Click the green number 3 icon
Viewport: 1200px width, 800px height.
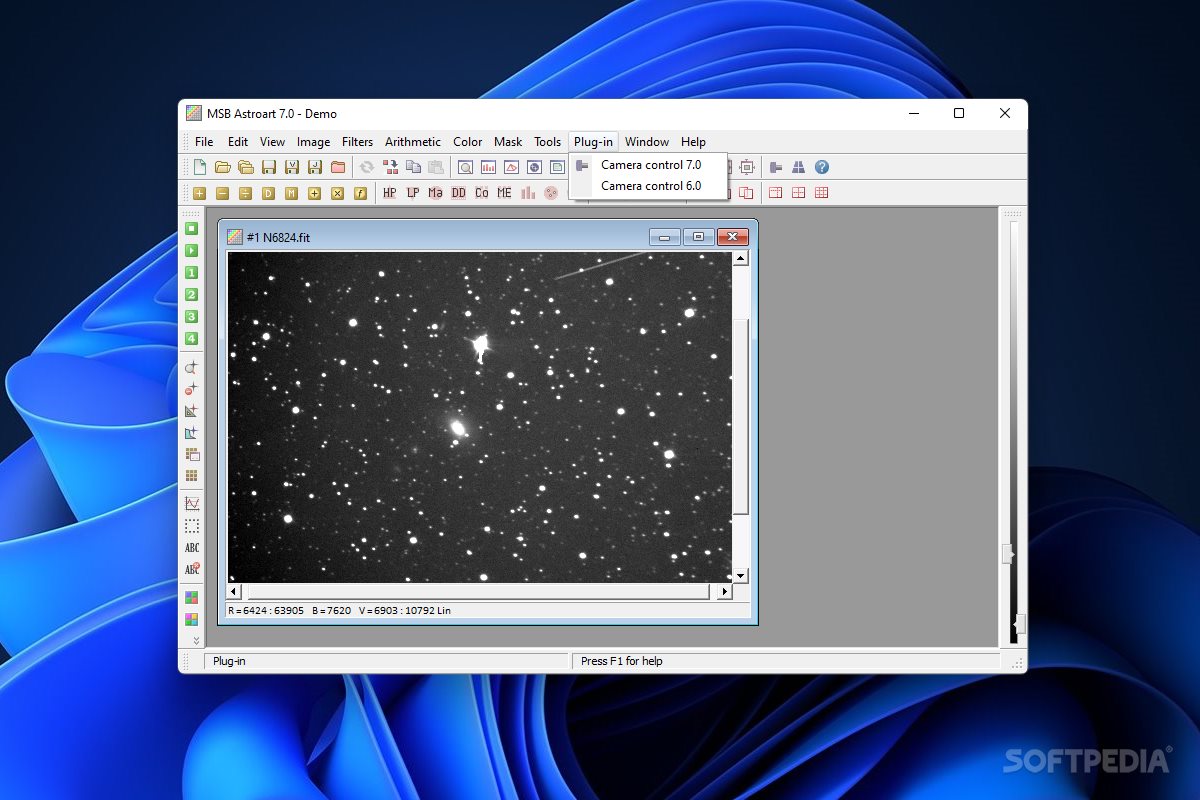[191, 316]
